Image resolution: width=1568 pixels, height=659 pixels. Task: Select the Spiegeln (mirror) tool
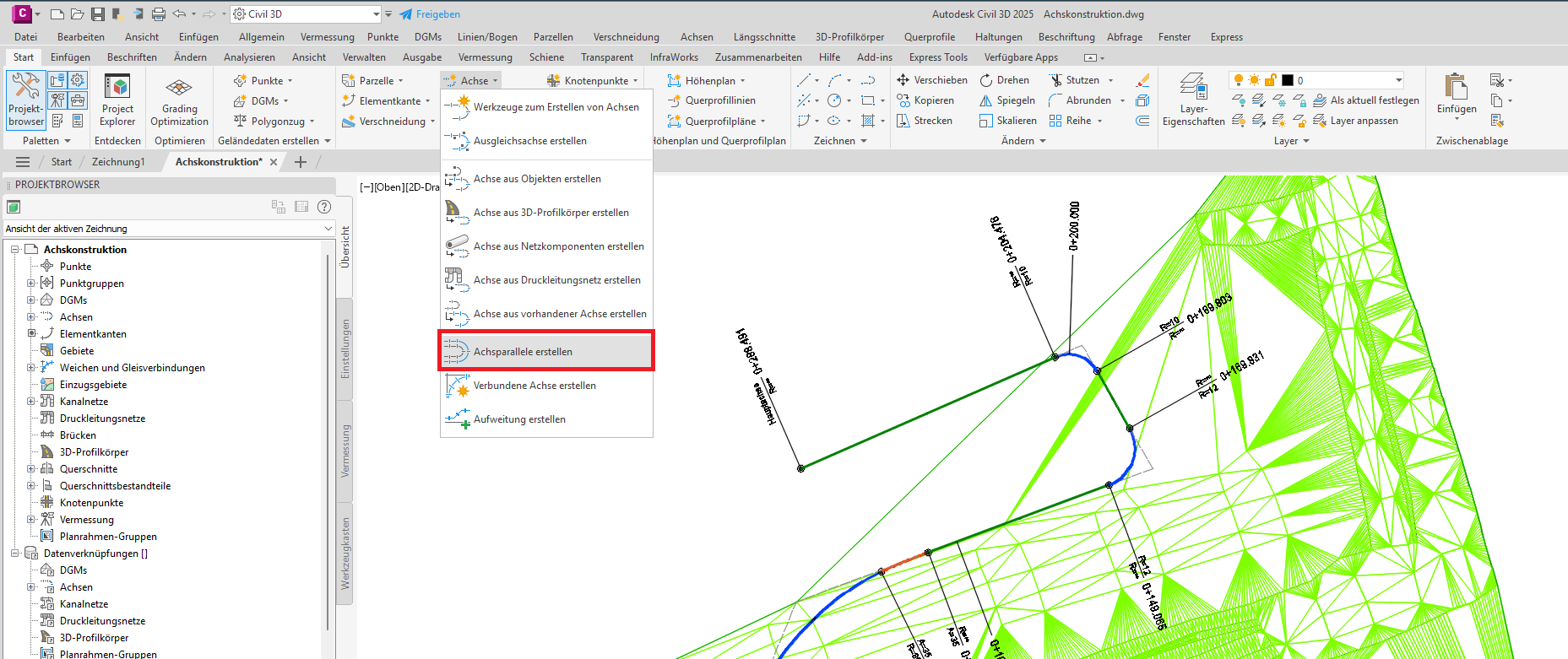pyautogui.click(x=1006, y=100)
